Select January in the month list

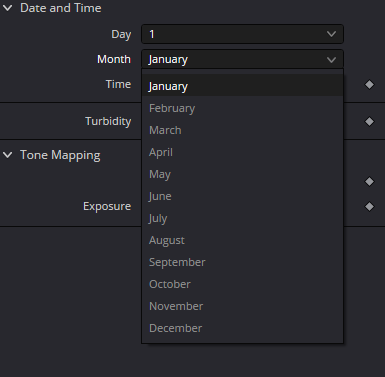[x=242, y=86]
